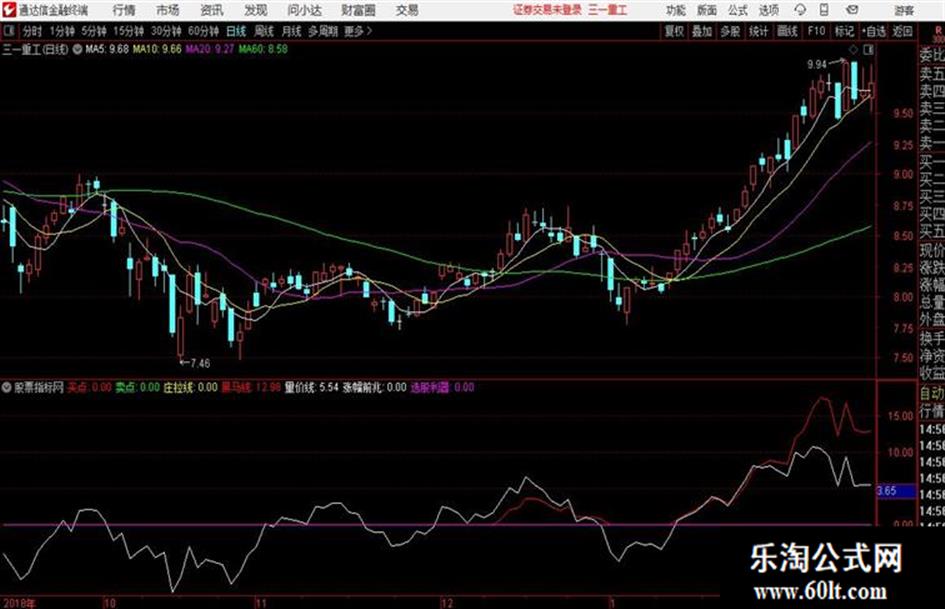
Task: Open the 财富圈 menu
Action: (x=358, y=10)
